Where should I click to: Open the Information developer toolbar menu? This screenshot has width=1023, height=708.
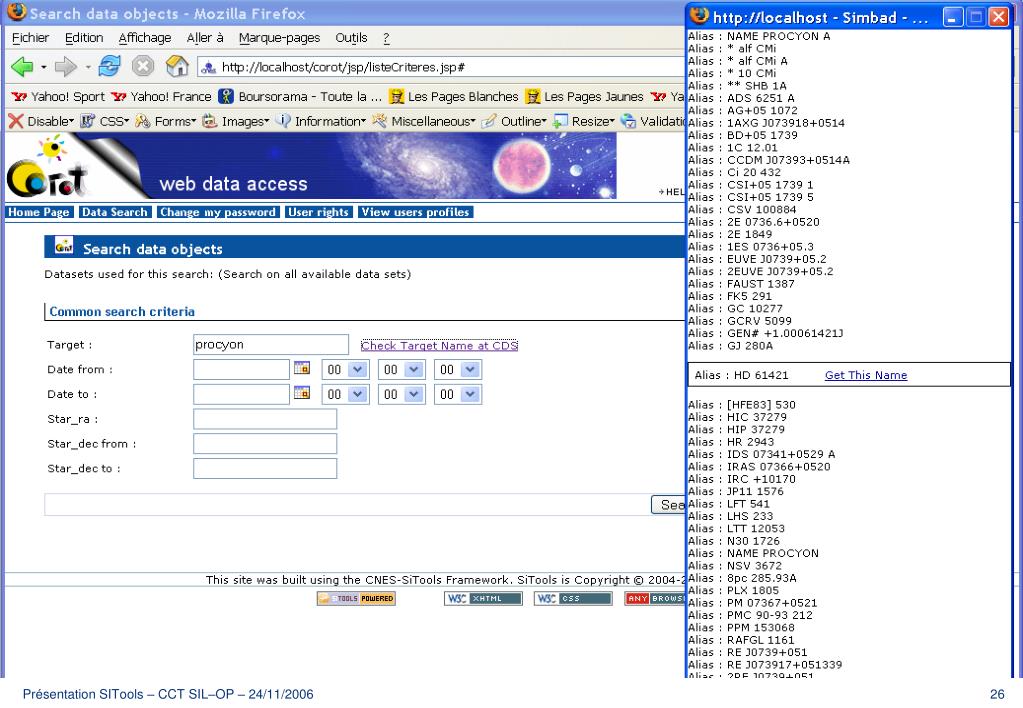tap(320, 121)
